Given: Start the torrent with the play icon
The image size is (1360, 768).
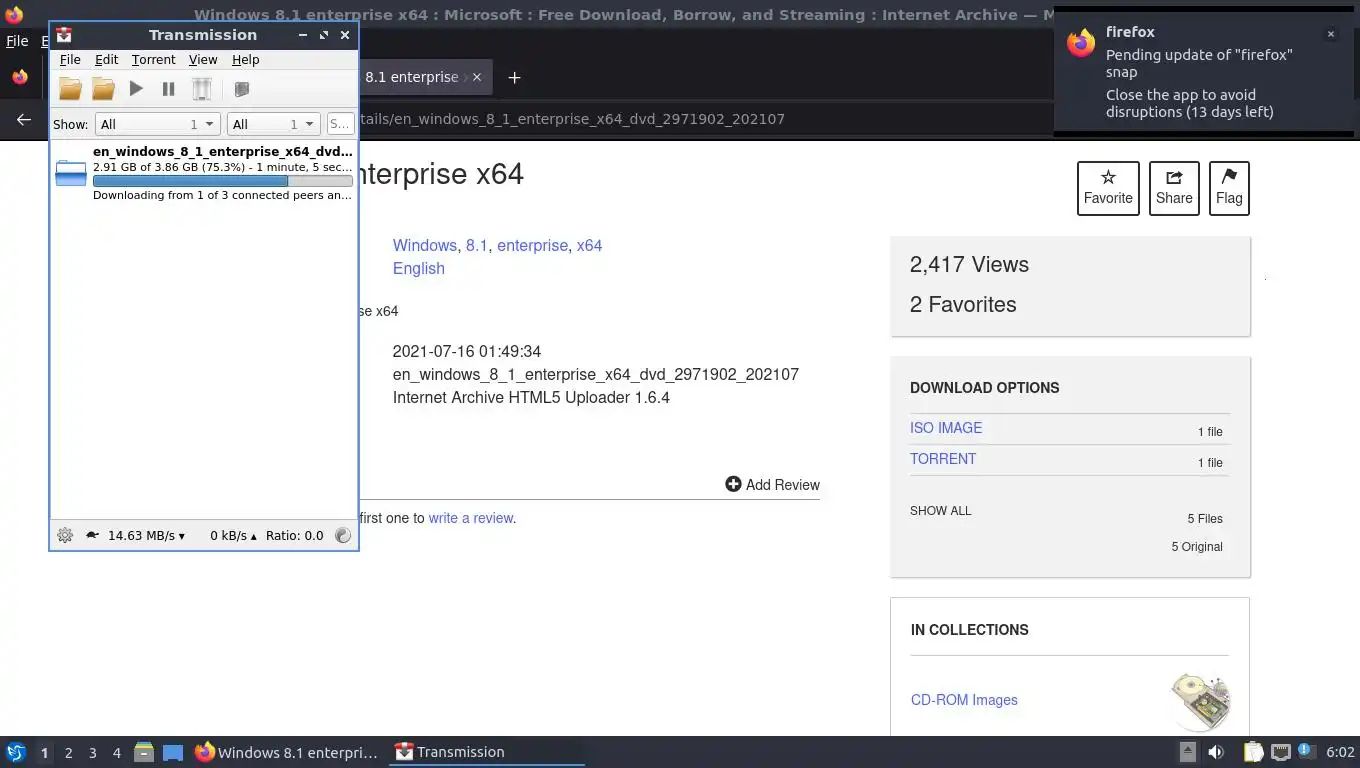Looking at the screenshot, I should (x=136, y=89).
